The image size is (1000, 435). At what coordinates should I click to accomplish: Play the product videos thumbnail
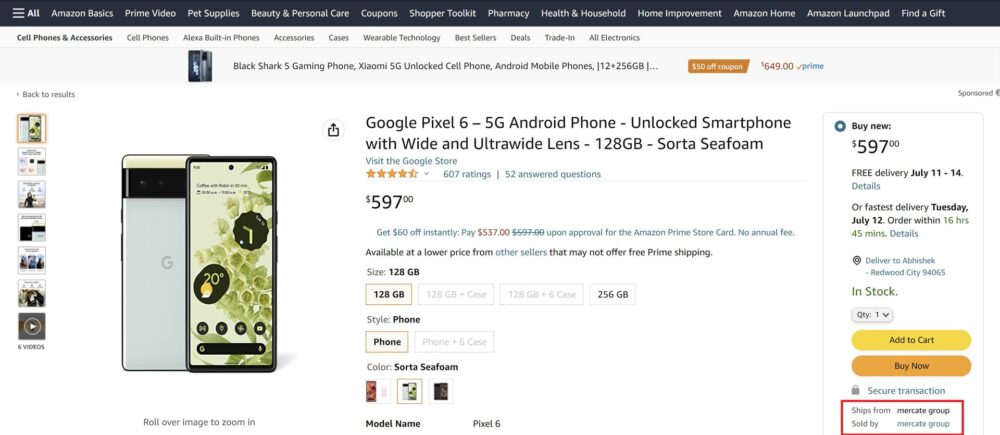[31, 326]
